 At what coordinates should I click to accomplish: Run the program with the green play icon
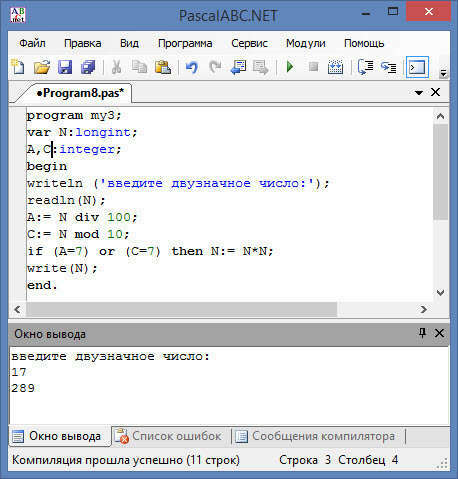(x=290, y=67)
